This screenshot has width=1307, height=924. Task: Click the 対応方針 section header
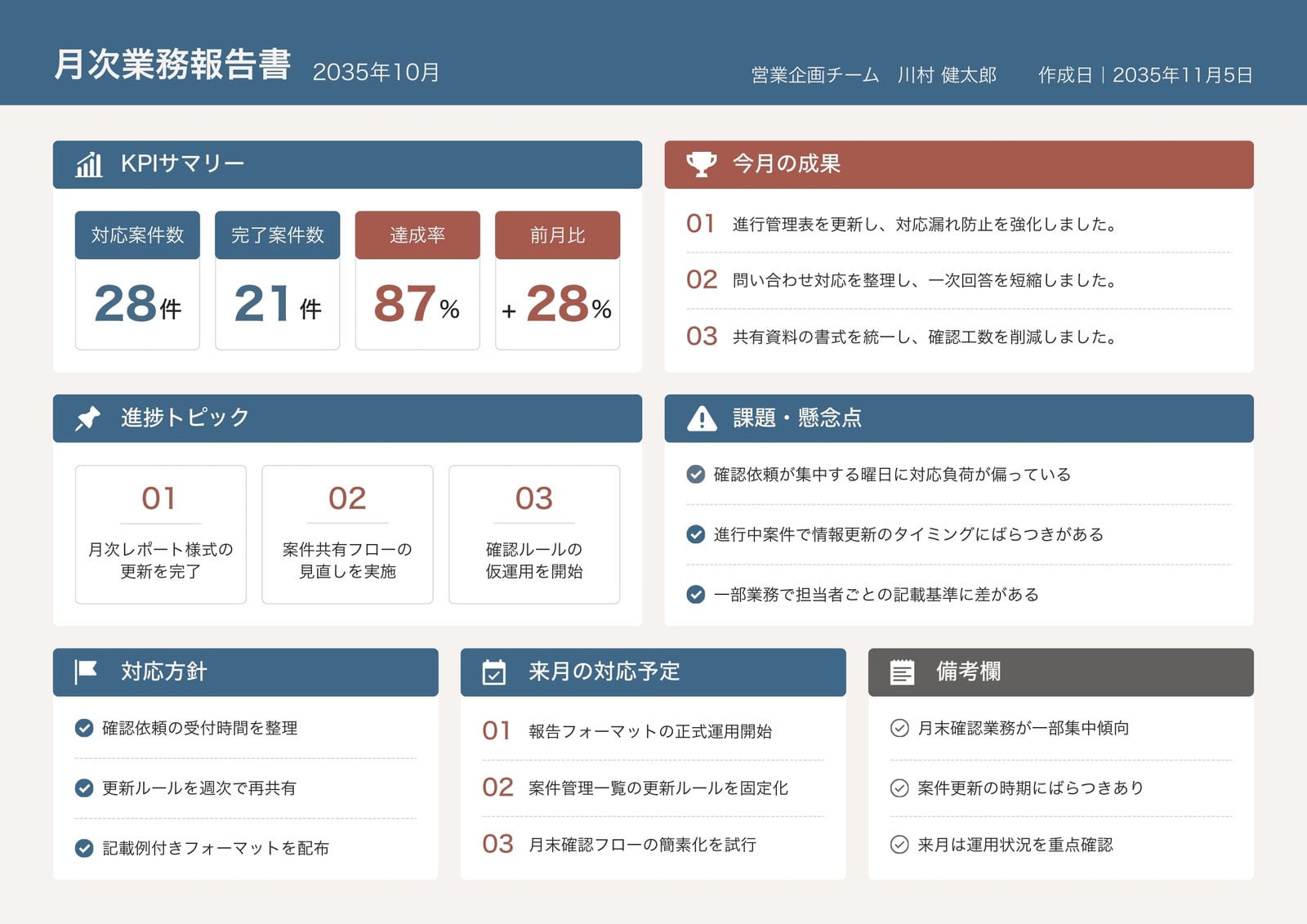(x=246, y=672)
